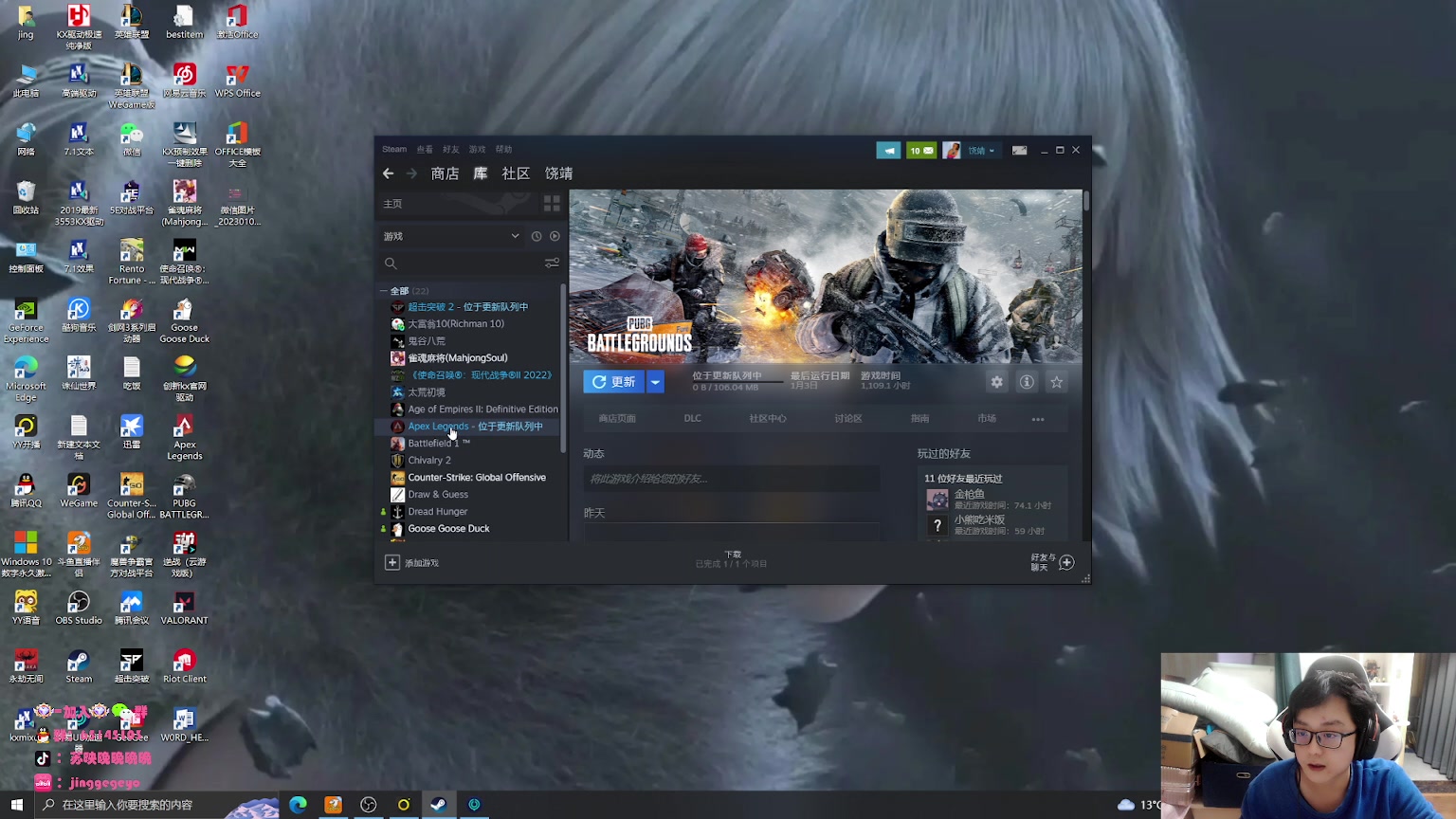Show game info icon for PUBG

click(x=1027, y=382)
